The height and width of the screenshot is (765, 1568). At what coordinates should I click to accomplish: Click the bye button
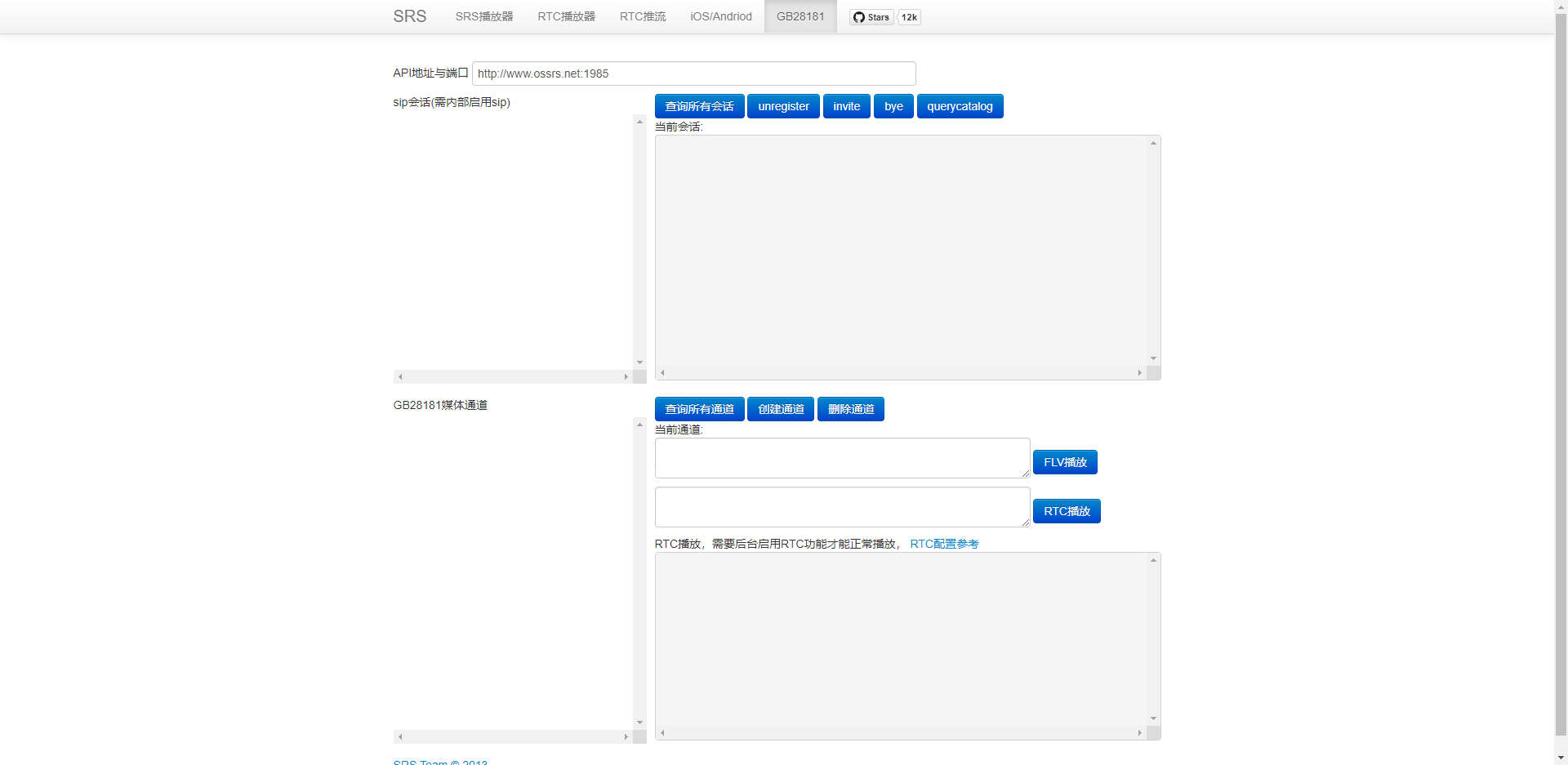[x=893, y=106]
